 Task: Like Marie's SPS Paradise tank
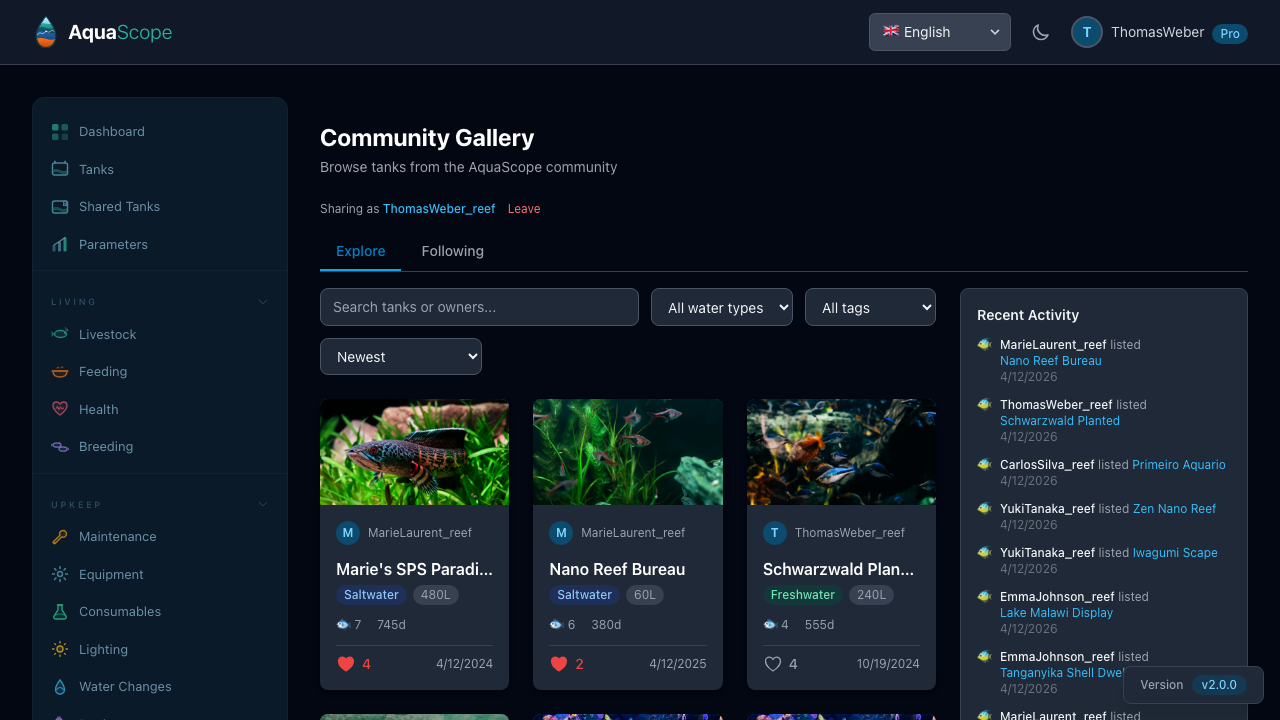[346, 663]
